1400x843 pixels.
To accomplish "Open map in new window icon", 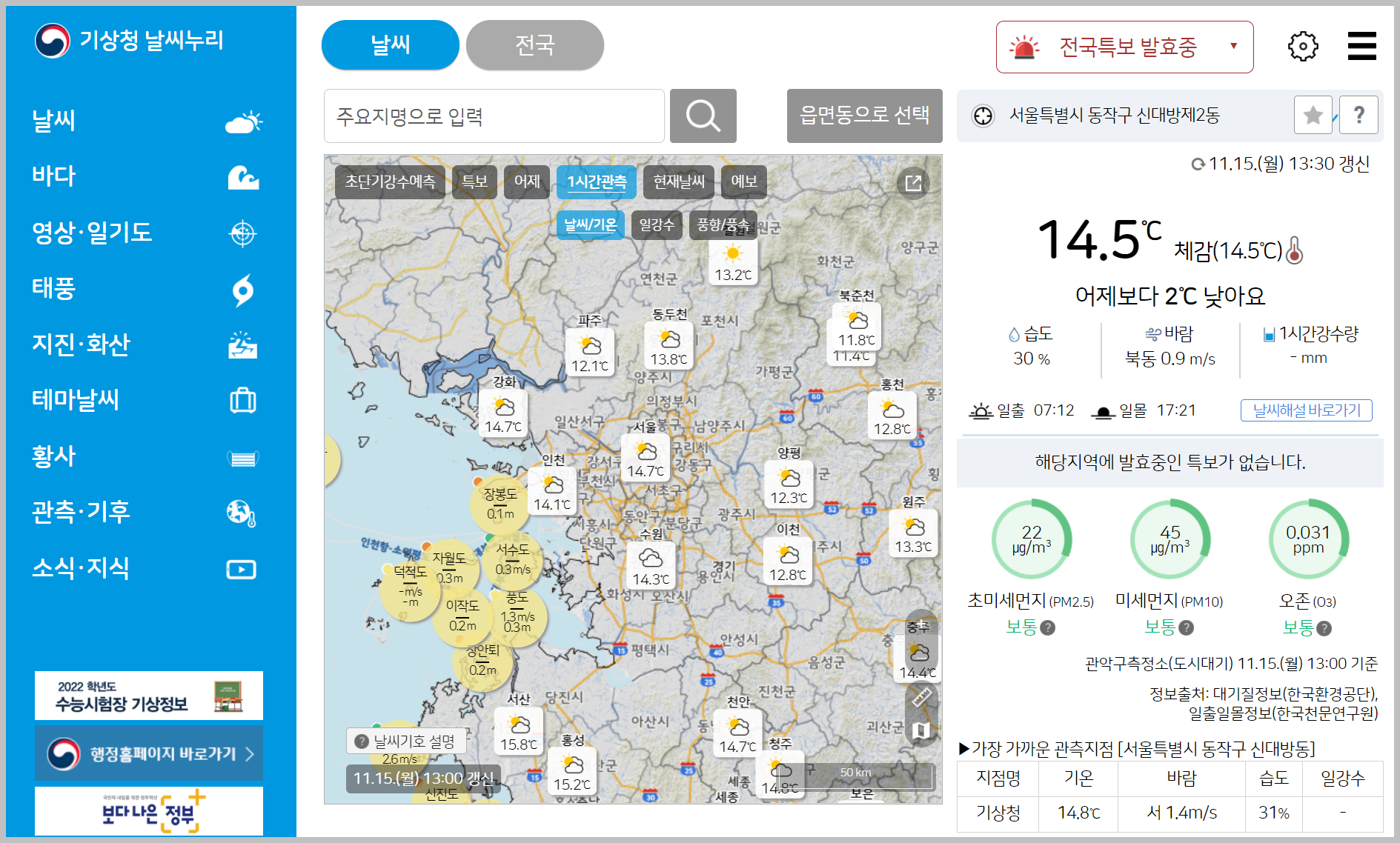I will click(x=913, y=183).
